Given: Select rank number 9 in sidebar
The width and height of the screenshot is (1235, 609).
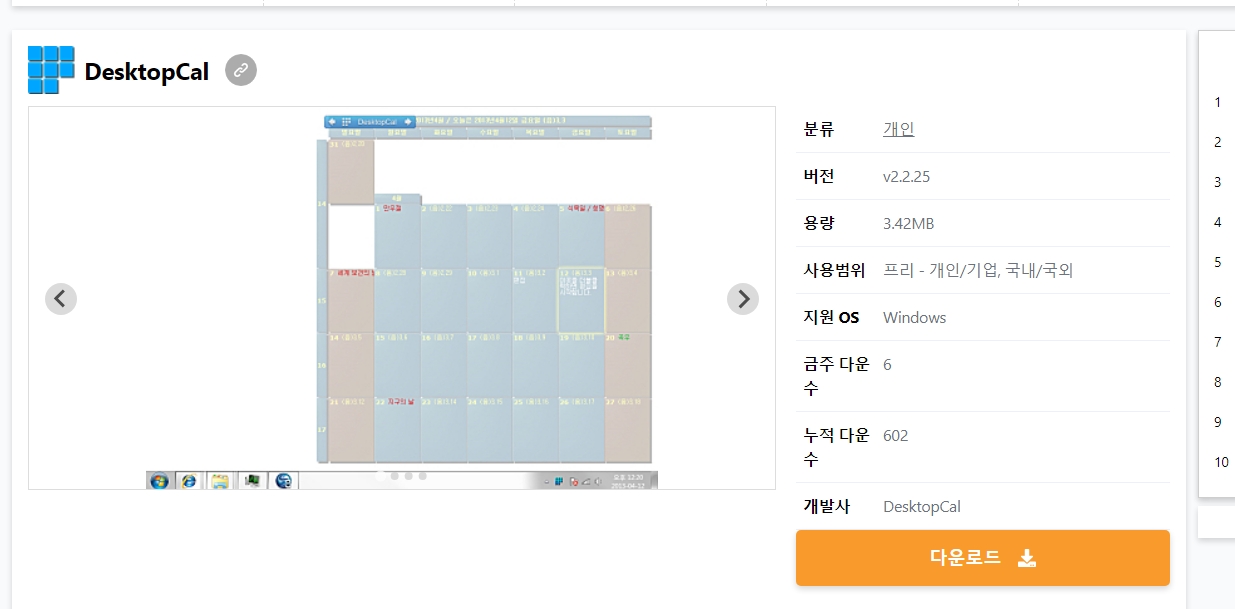Looking at the screenshot, I should point(1218,422).
